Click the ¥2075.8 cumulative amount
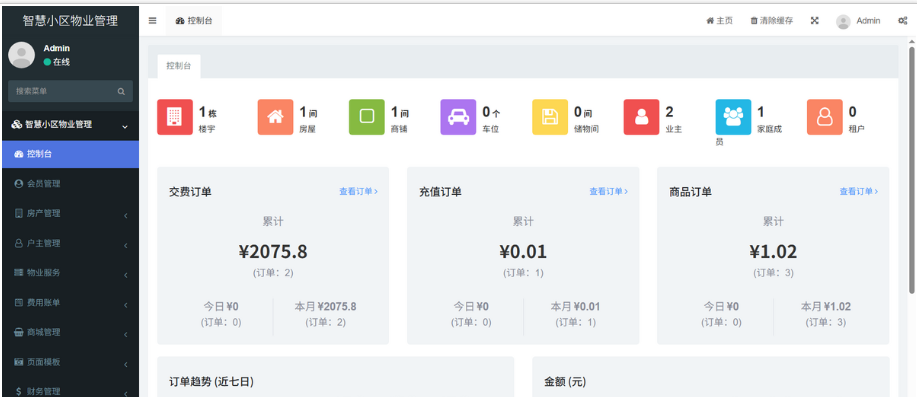Viewport: 917px width, 397px height. pos(273,251)
